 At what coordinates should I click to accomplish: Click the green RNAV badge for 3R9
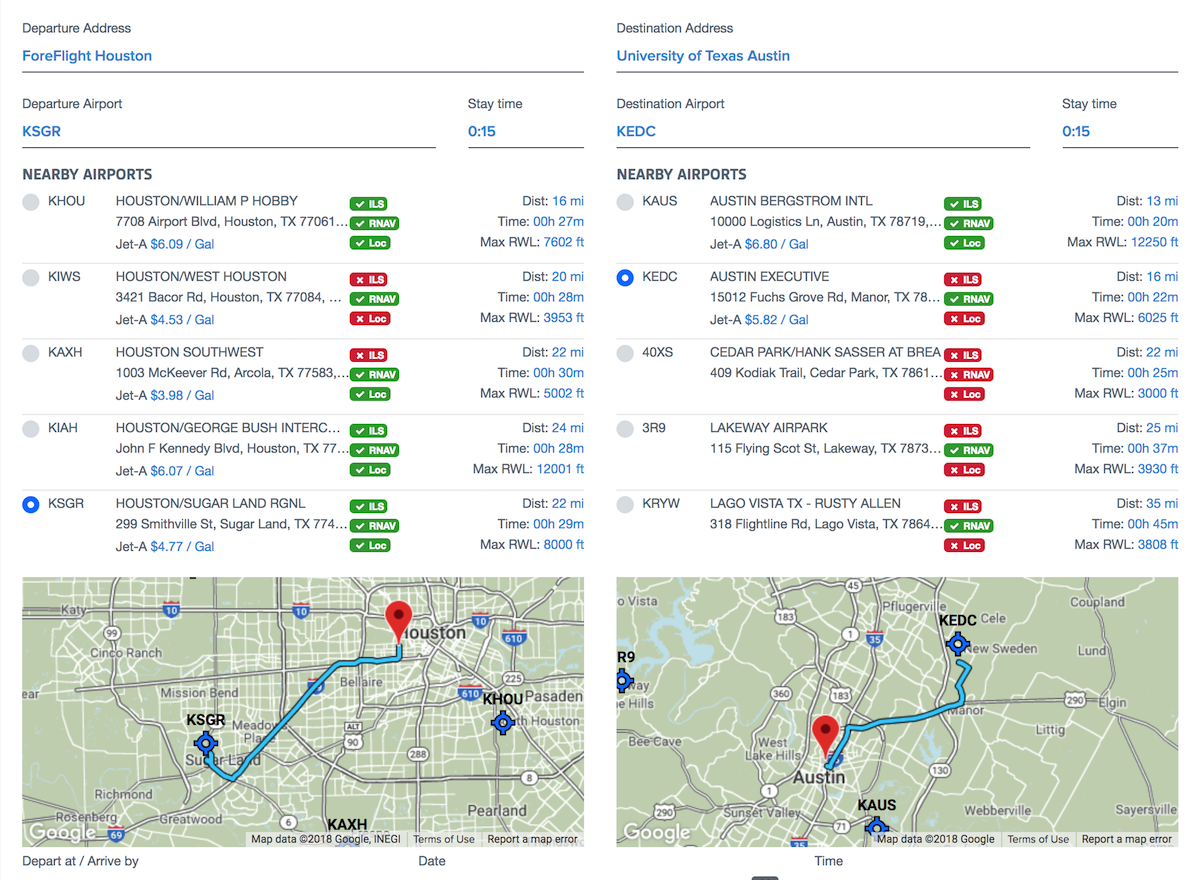click(968, 450)
